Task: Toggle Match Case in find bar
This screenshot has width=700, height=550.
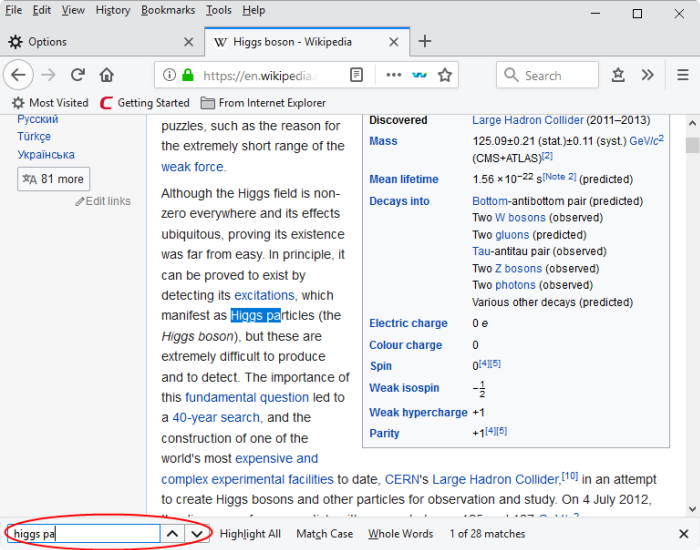Action: point(325,534)
